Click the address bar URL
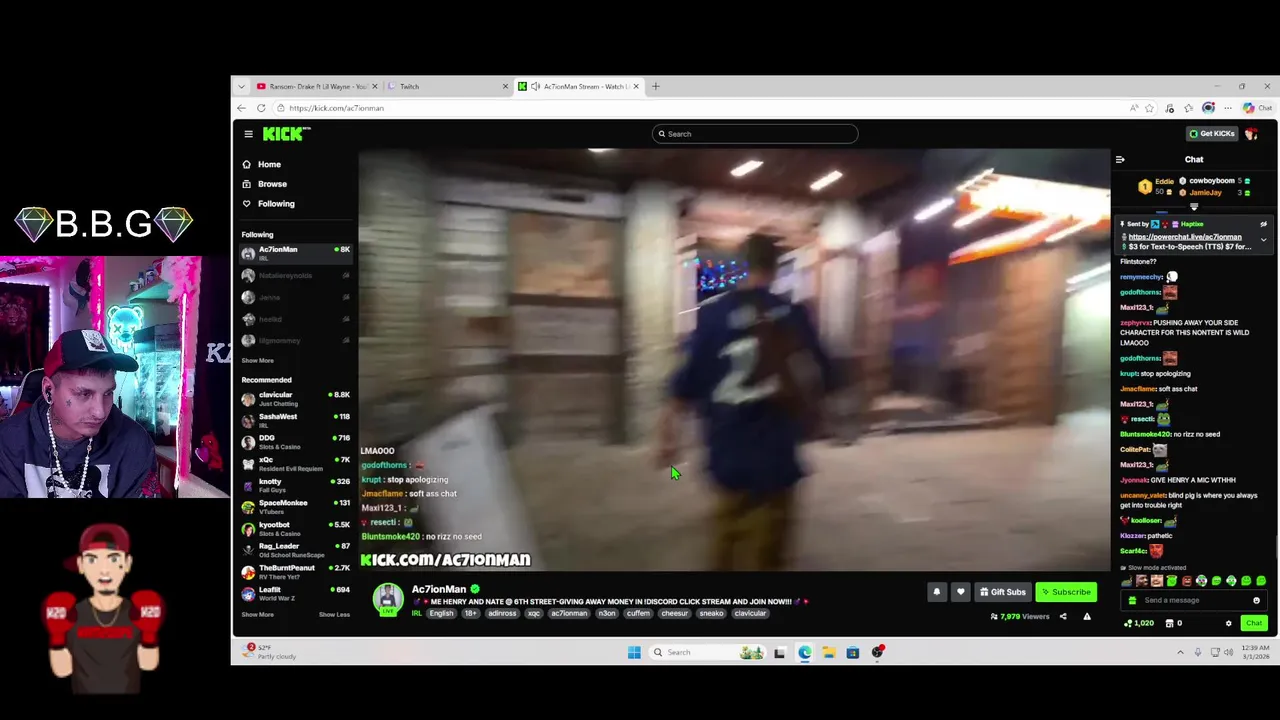Viewport: 1280px width, 720px height. click(336, 108)
